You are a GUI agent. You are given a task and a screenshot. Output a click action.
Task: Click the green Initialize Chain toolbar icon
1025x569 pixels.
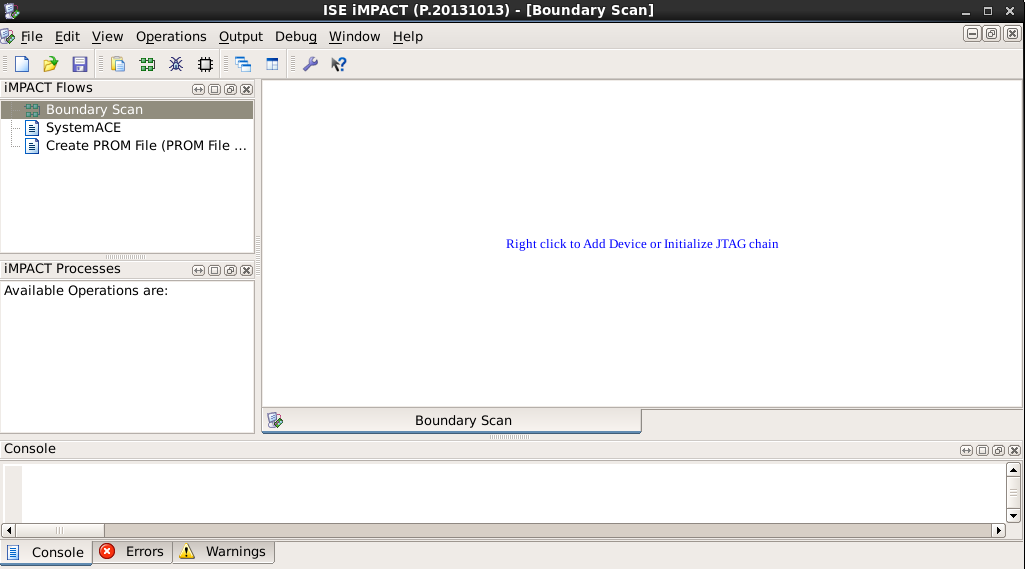click(147, 64)
